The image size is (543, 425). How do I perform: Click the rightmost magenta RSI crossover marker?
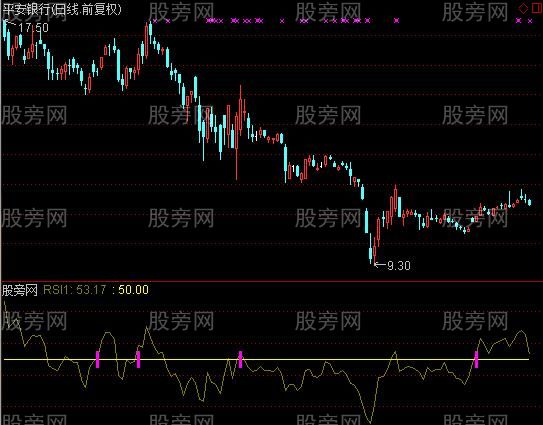476,359
